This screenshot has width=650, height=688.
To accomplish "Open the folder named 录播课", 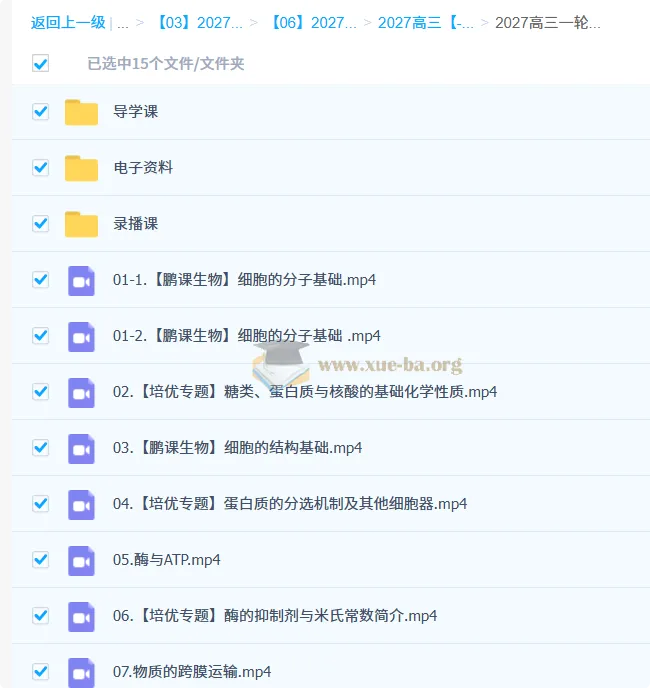I will (x=136, y=223).
